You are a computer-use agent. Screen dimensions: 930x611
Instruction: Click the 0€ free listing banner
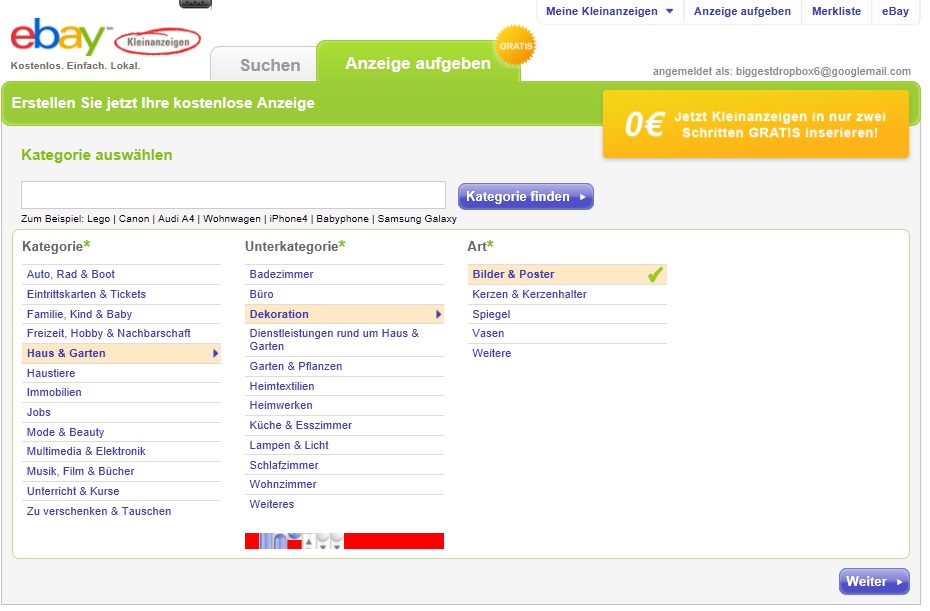(755, 124)
